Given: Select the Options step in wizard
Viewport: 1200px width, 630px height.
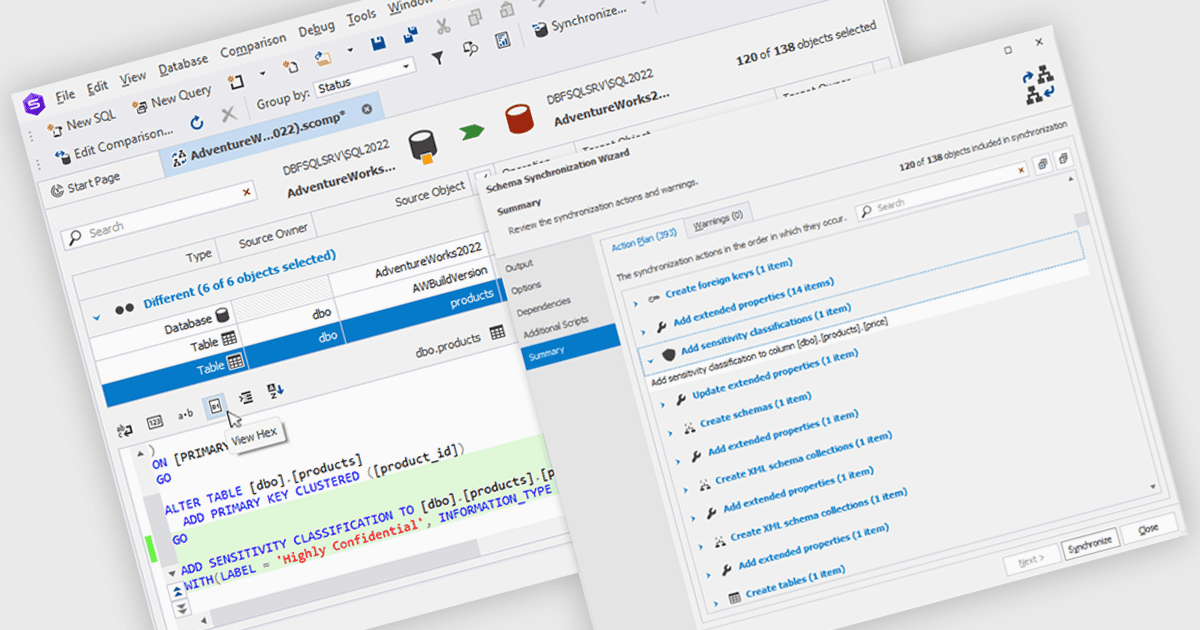Looking at the screenshot, I should [526, 286].
